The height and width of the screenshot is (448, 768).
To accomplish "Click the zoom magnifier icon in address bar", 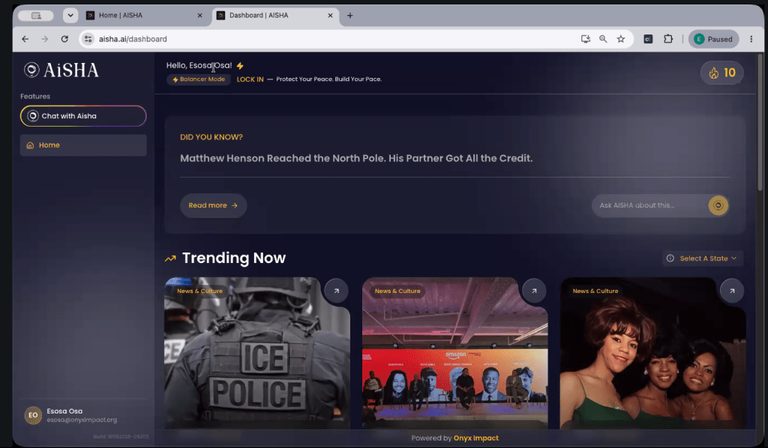I will pyautogui.click(x=603, y=39).
